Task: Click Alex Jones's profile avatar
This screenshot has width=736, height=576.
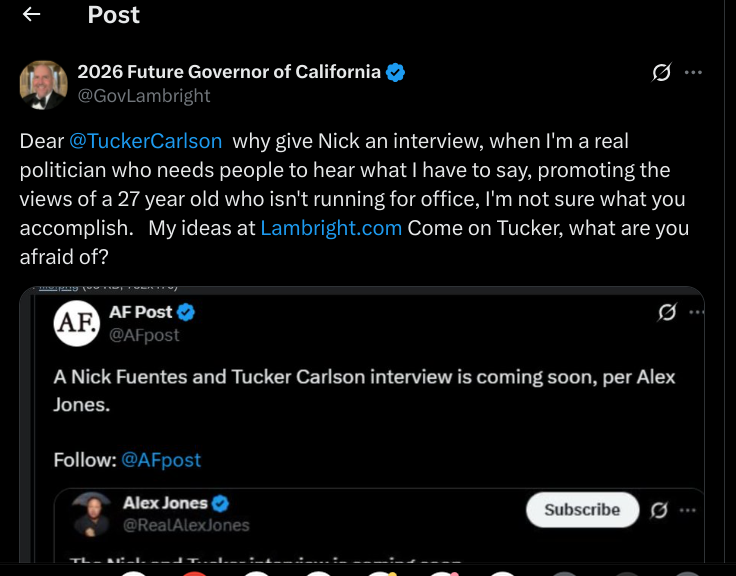Action: tap(93, 514)
